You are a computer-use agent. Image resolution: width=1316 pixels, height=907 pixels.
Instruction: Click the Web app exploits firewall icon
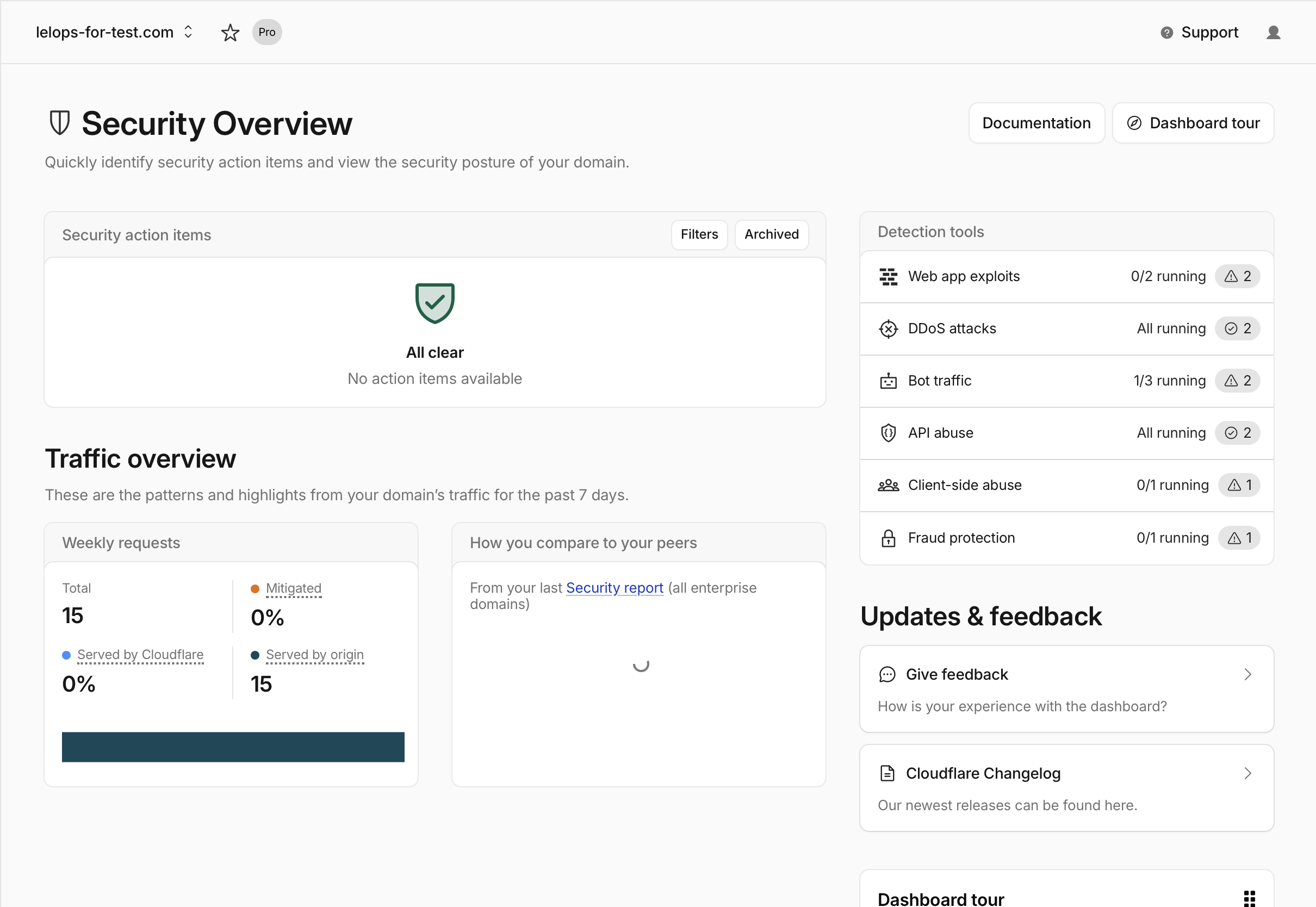[888, 277]
